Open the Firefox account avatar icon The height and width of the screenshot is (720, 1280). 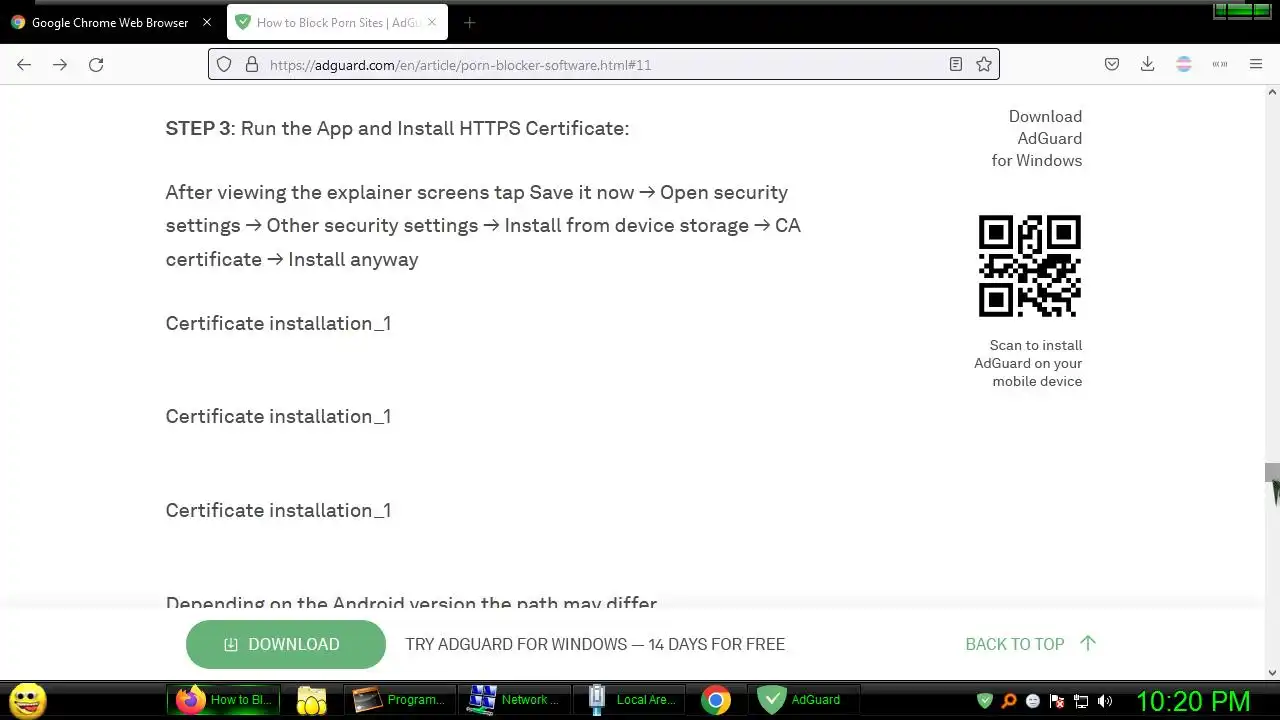coord(1184,64)
